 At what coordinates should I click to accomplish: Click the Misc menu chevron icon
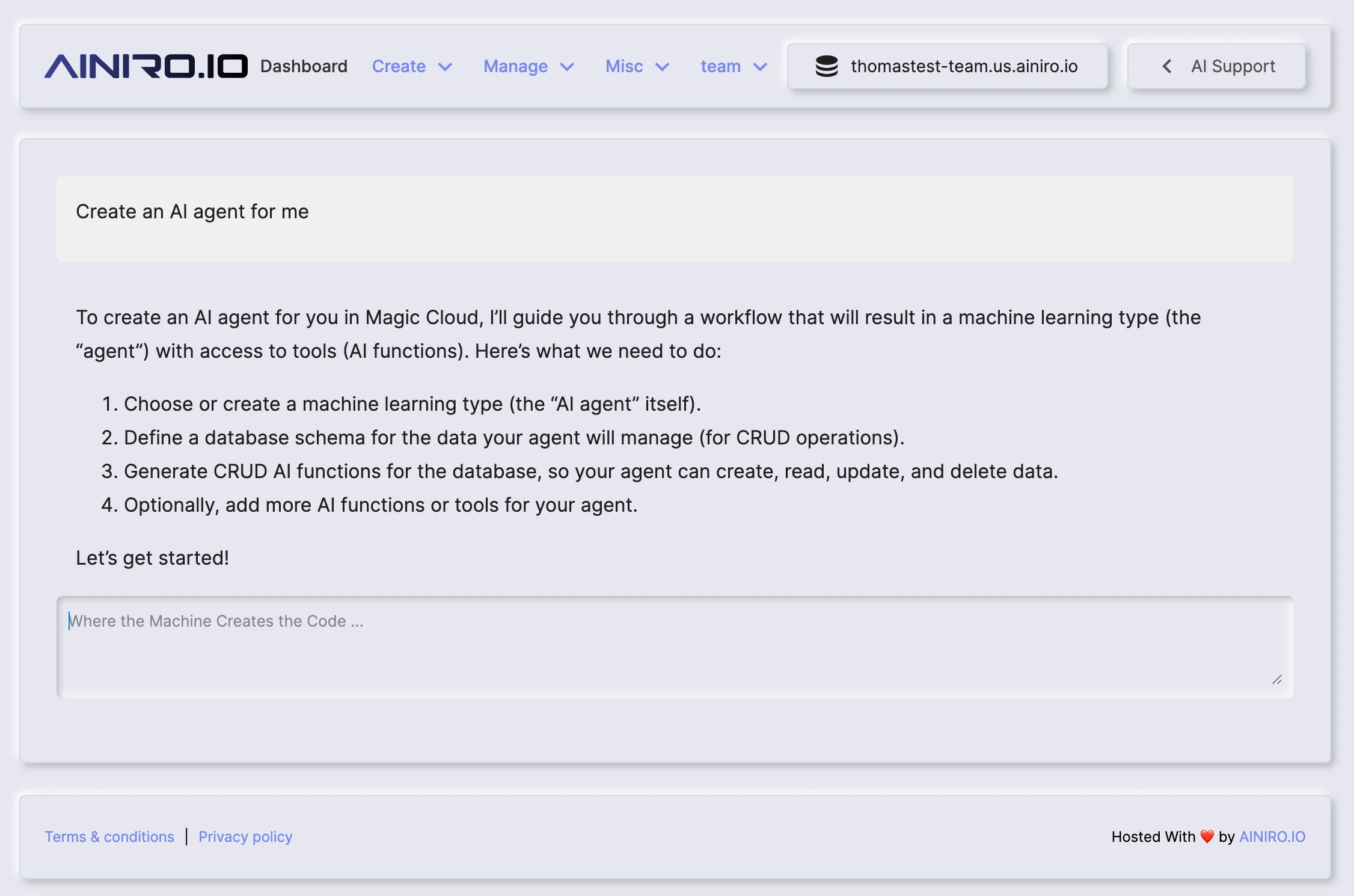click(663, 67)
